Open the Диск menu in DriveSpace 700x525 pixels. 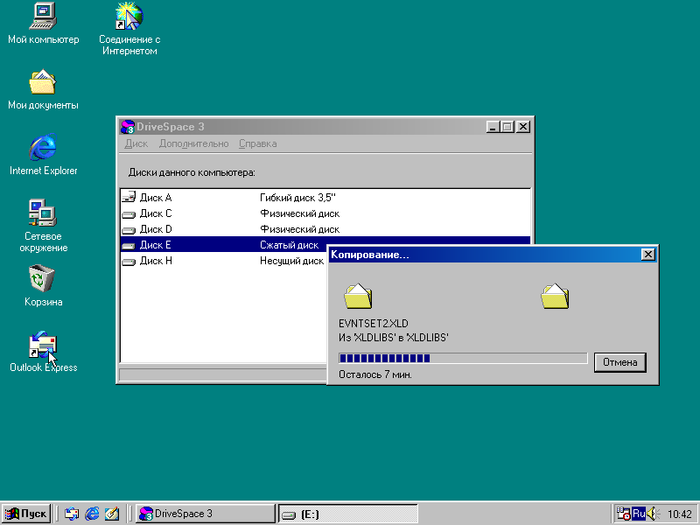(136, 144)
